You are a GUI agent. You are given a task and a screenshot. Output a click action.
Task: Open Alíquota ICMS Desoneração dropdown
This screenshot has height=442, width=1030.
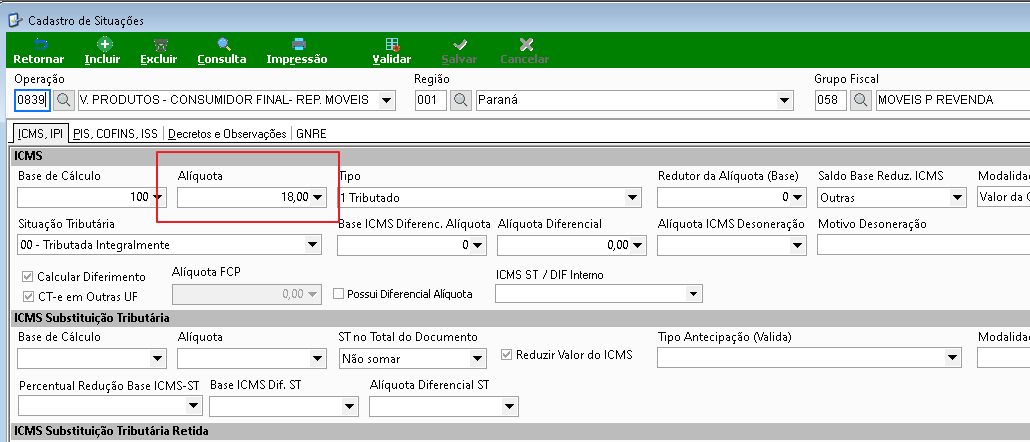click(798, 245)
